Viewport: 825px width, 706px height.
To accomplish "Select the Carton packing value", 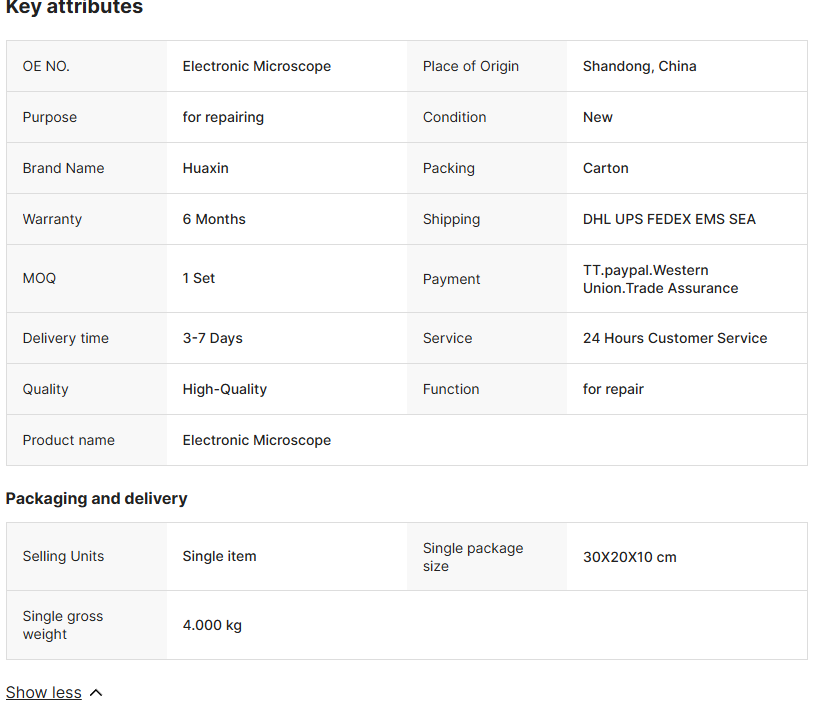I will pos(605,168).
